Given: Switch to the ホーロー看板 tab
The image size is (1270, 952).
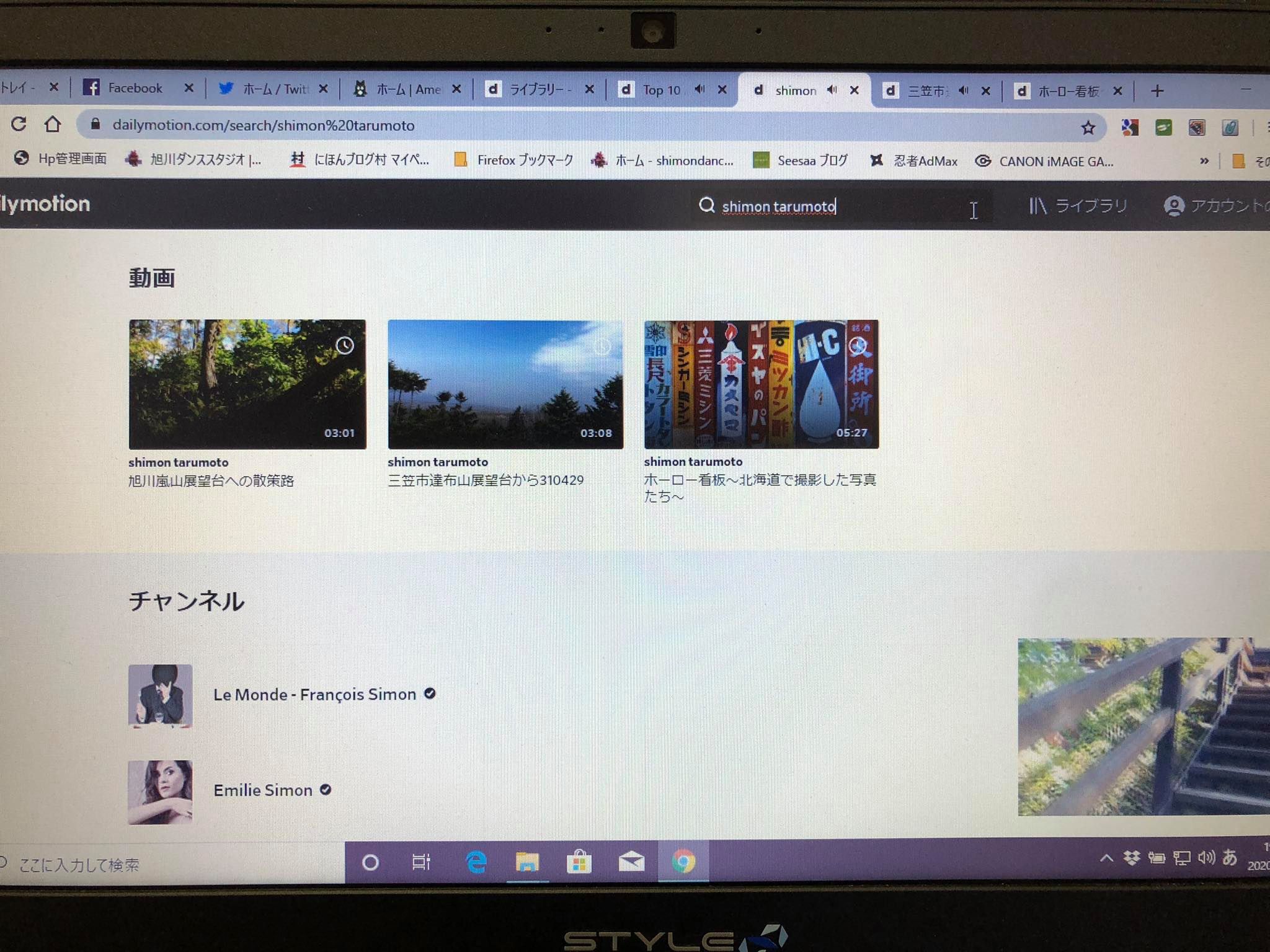Looking at the screenshot, I should point(1068,91).
